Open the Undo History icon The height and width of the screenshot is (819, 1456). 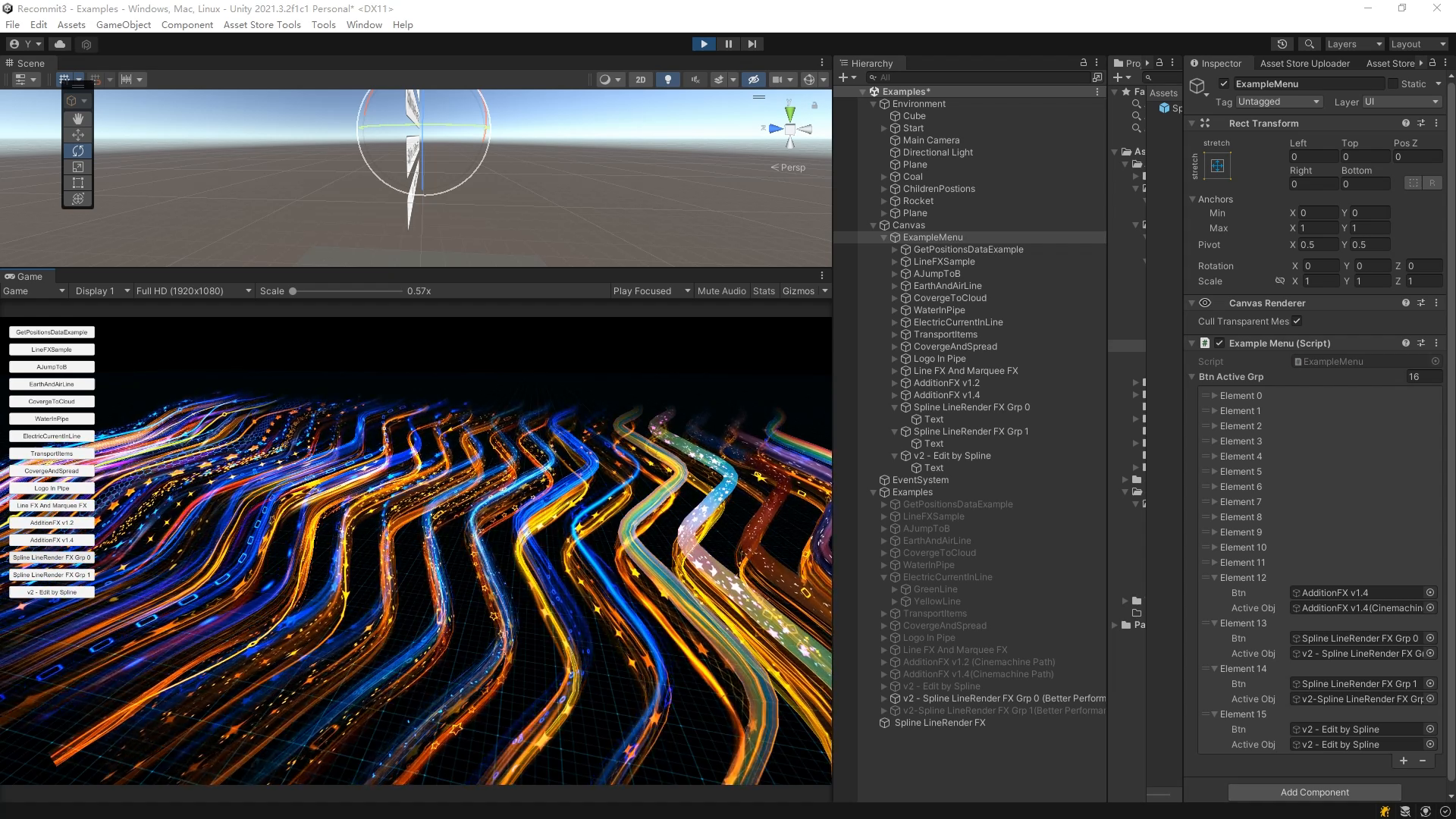(x=1282, y=44)
